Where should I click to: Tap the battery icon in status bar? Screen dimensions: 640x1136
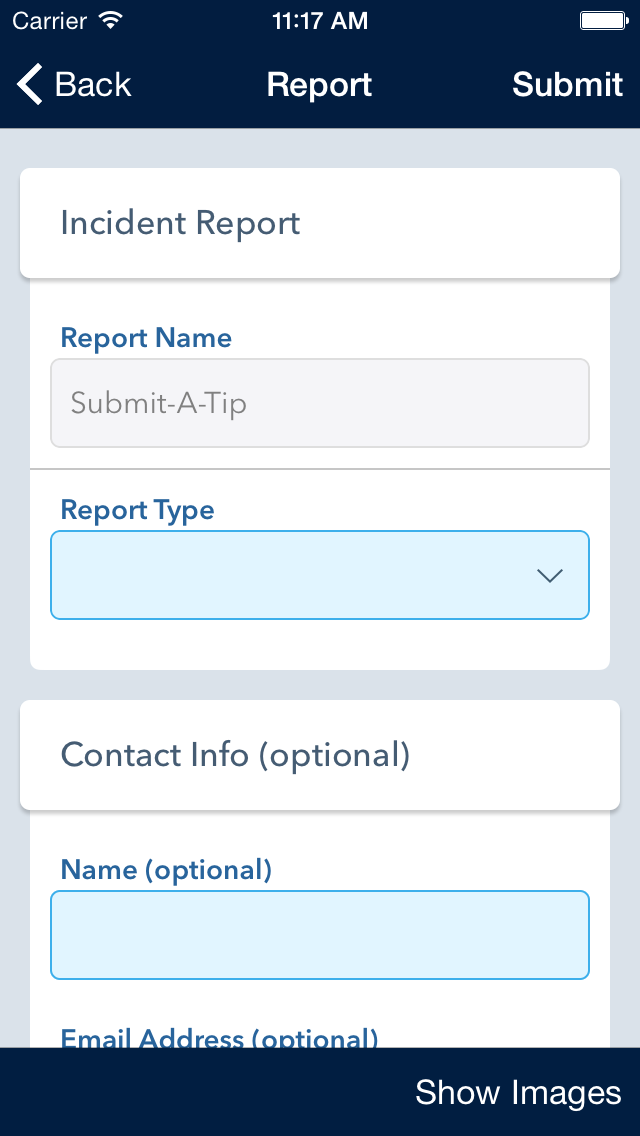(x=604, y=21)
